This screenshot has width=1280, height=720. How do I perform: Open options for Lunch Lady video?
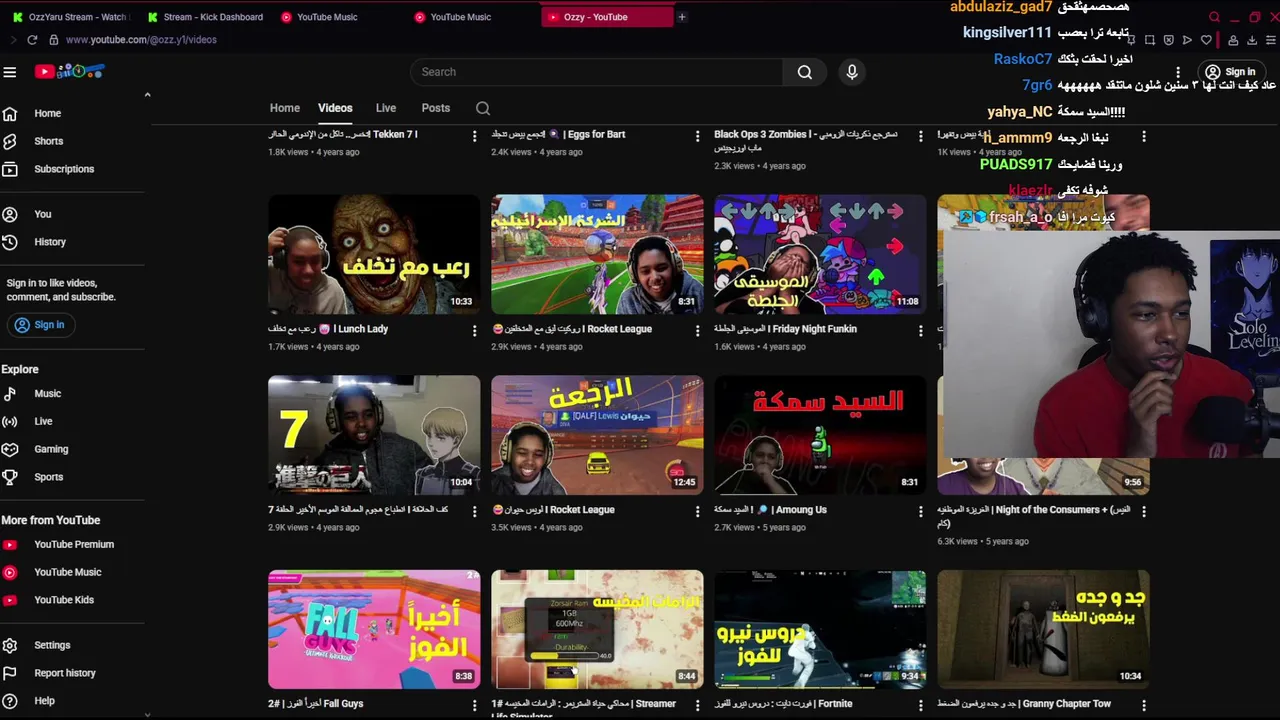(x=475, y=330)
